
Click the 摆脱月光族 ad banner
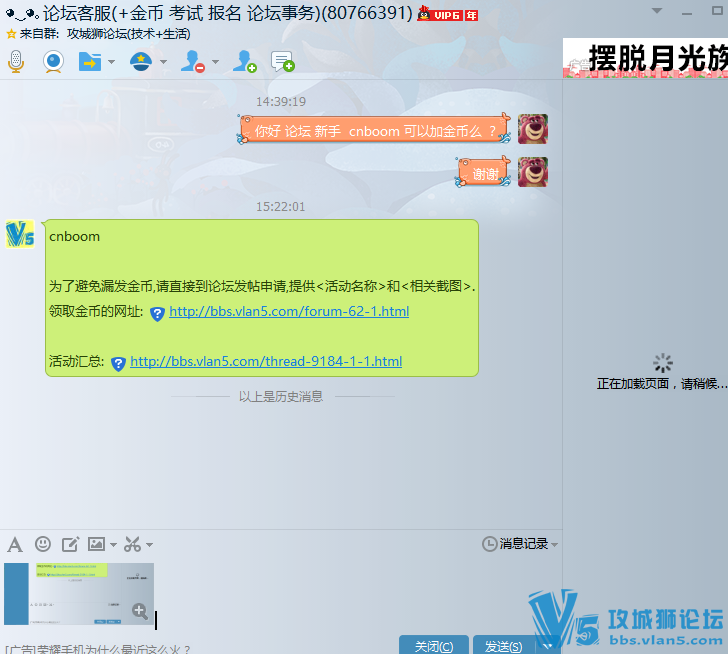pyautogui.click(x=645, y=58)
